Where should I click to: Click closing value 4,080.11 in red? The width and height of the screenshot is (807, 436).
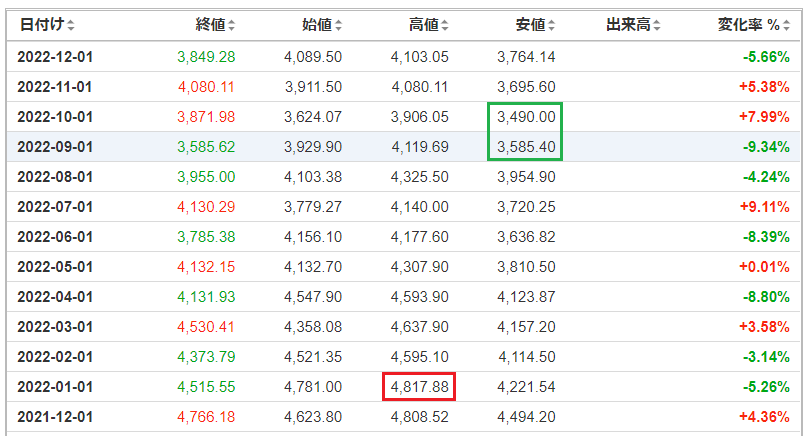tap(206, 86)
